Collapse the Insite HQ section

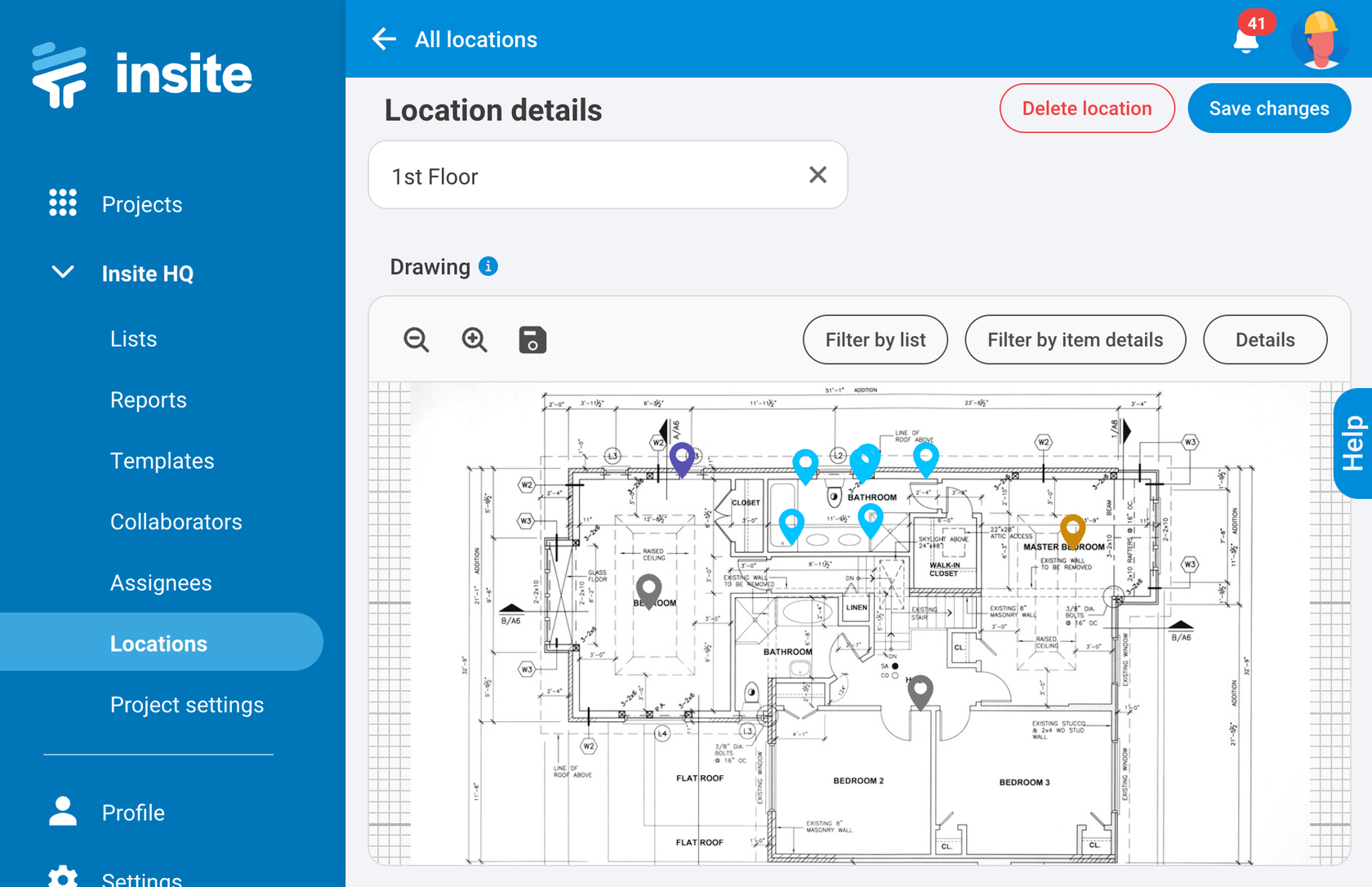63,273
